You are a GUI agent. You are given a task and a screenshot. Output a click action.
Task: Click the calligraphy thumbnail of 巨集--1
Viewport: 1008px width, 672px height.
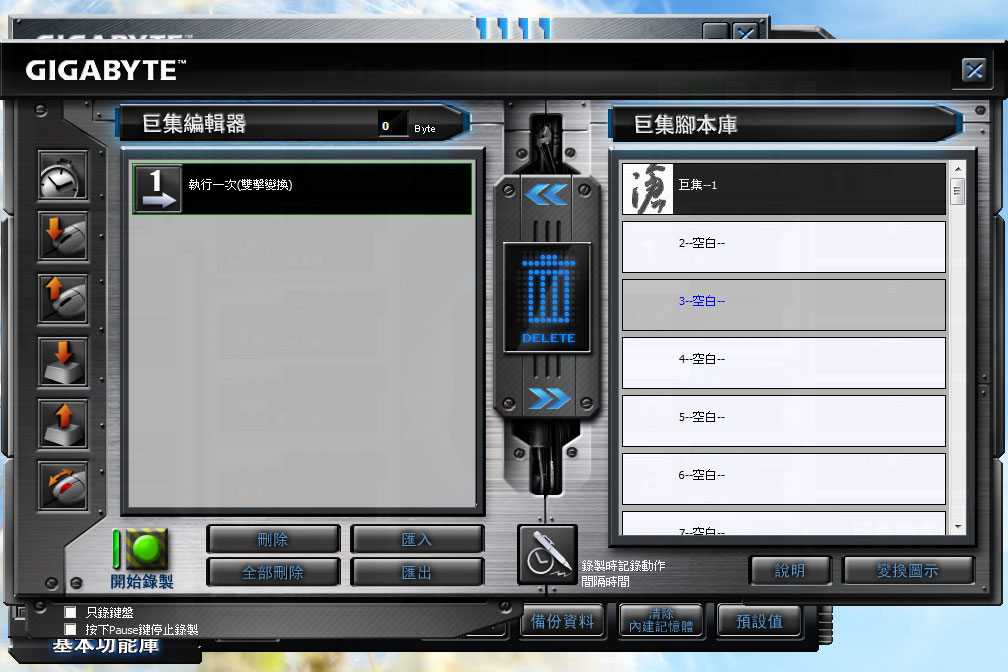[648, 188]
